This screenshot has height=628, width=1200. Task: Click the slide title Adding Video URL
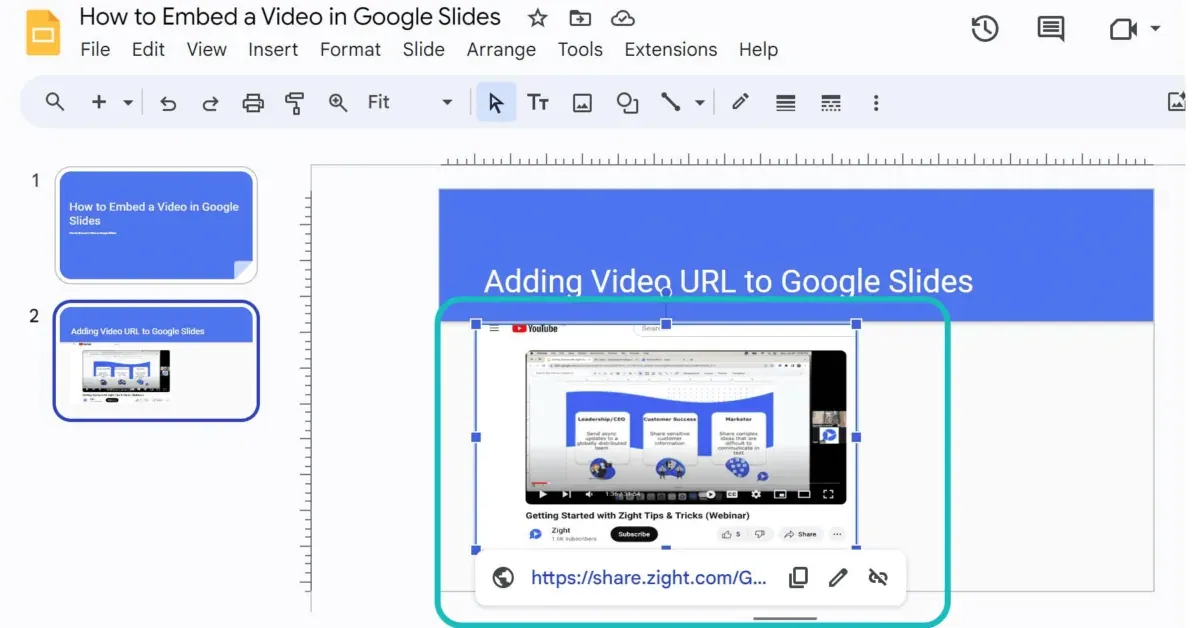point(728,281)
